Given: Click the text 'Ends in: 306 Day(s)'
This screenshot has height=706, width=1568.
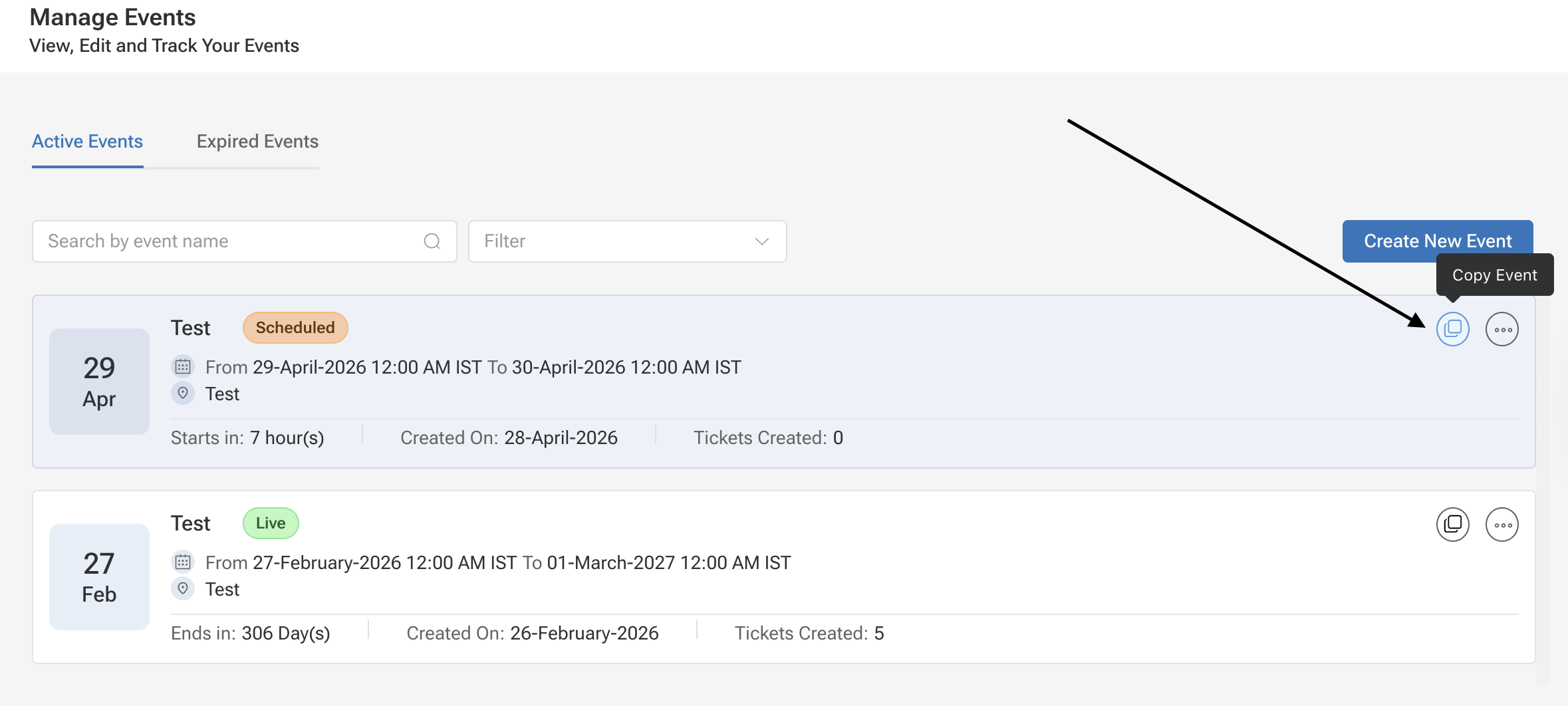Looking at the screenshot, I should point(251,633).
